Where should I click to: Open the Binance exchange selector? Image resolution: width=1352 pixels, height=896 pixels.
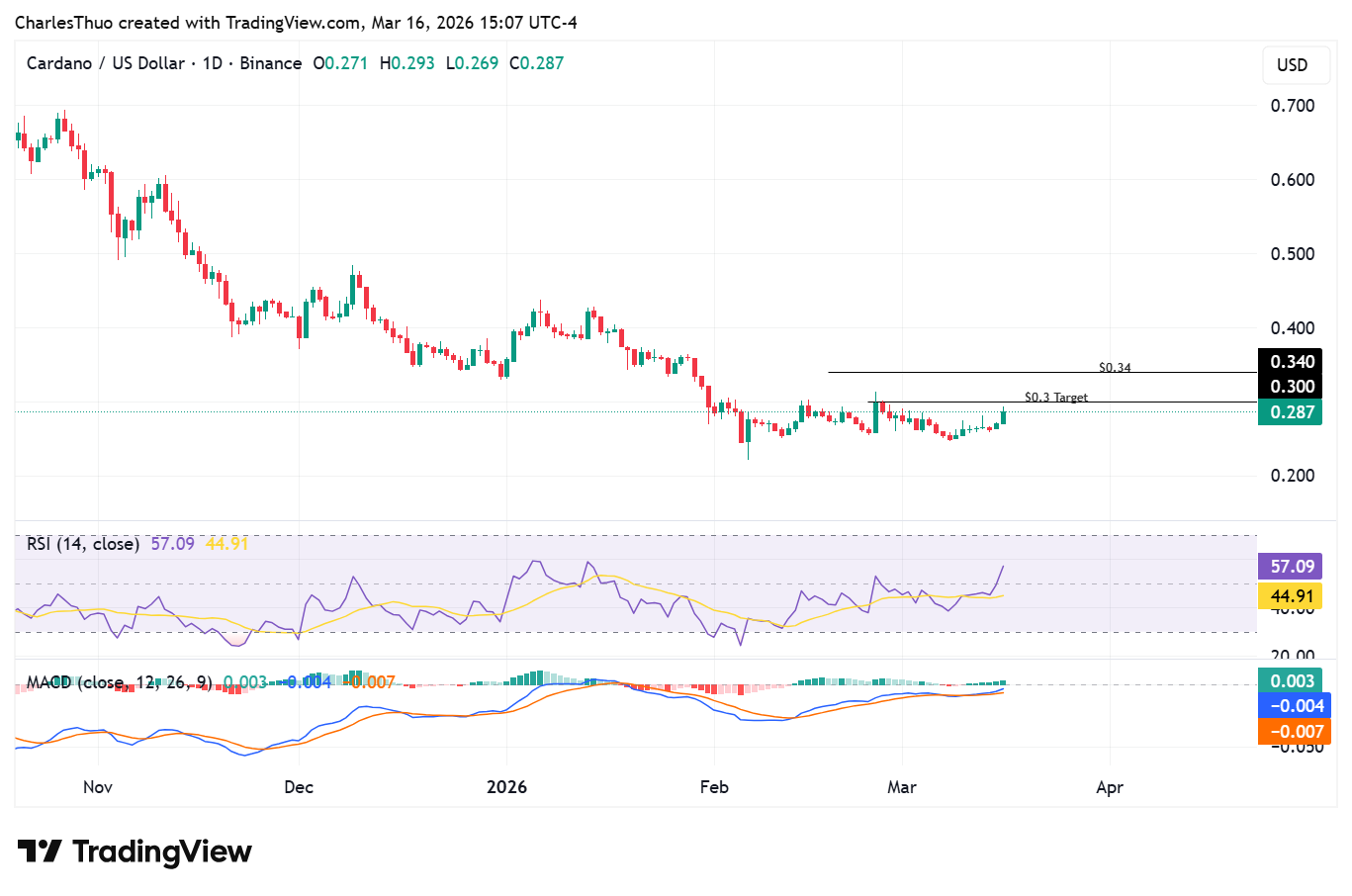(x=269, y=62)
